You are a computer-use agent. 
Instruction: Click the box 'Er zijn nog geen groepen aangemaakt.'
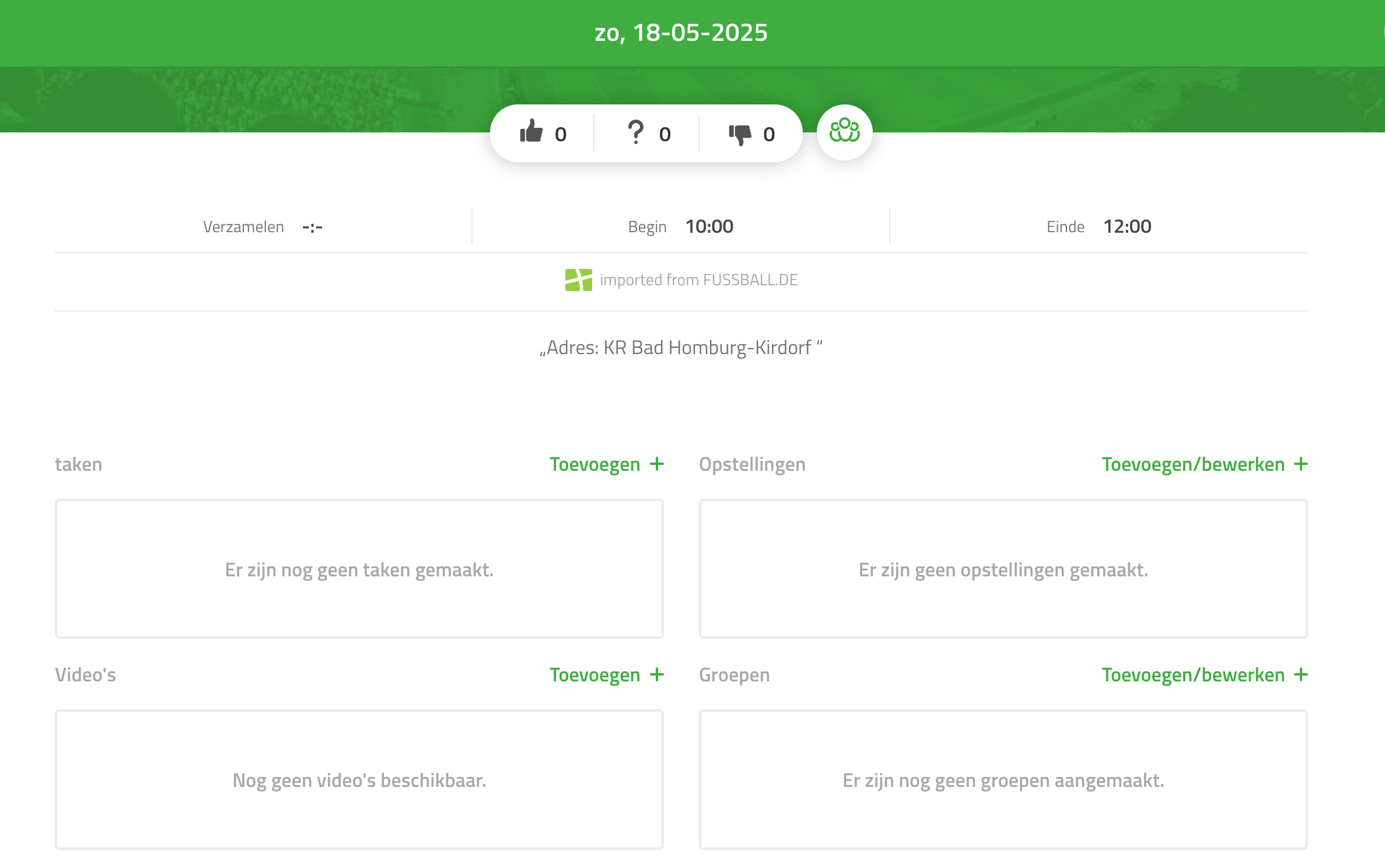click(x=1003, y=779)
